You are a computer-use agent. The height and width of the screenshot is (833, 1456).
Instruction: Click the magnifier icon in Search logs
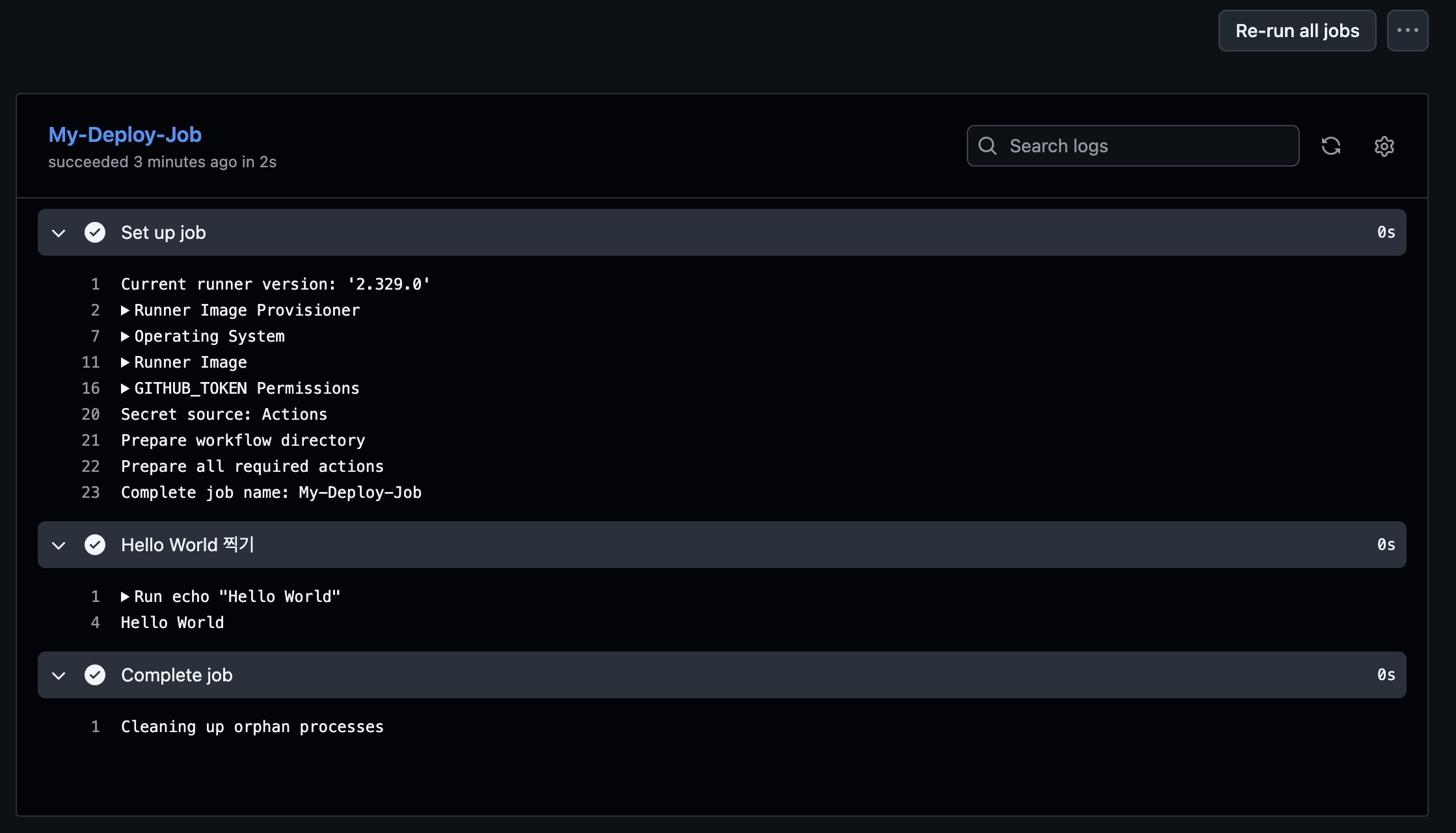point(987,146)
